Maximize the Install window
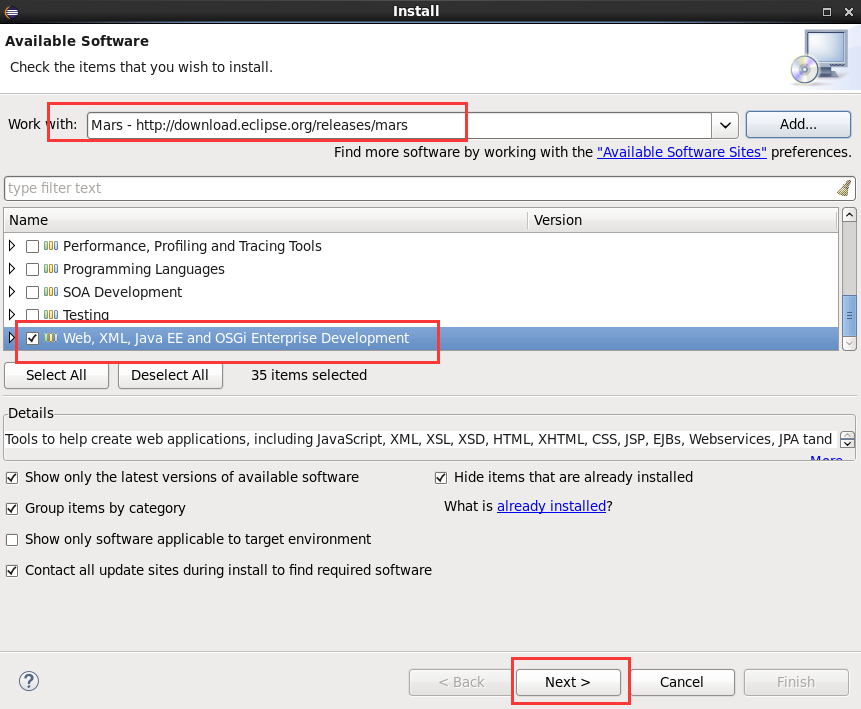This screenshot has height=709, width=861. pyautogui.click(x=827, y=12)
